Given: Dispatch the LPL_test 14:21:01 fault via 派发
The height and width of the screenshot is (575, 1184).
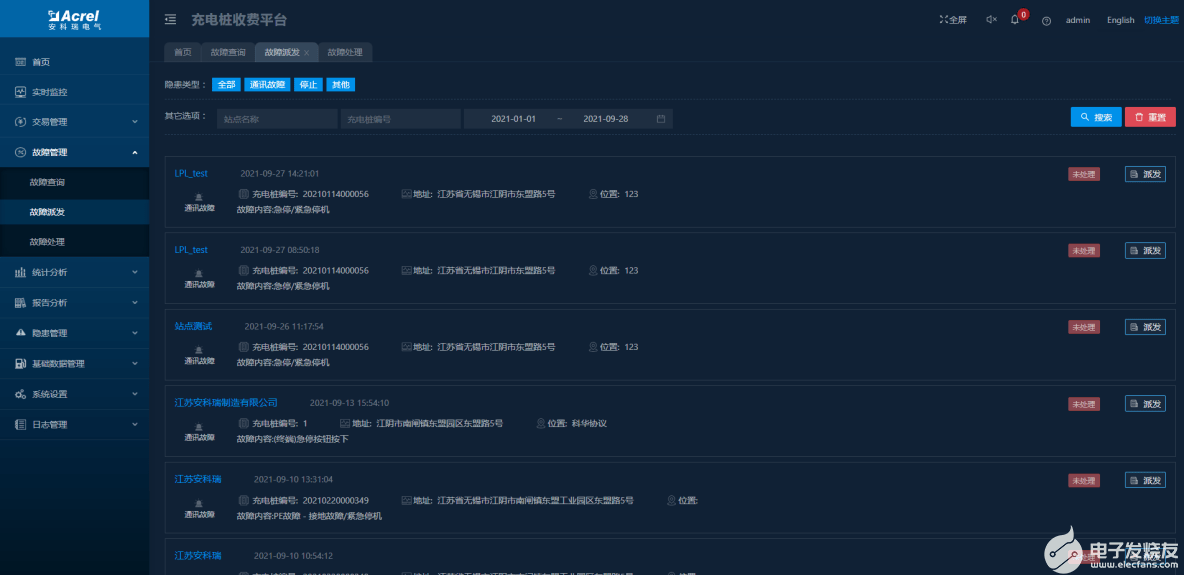Looking at the screenshot, I should pyautogui.click(x=1145, y=175).
